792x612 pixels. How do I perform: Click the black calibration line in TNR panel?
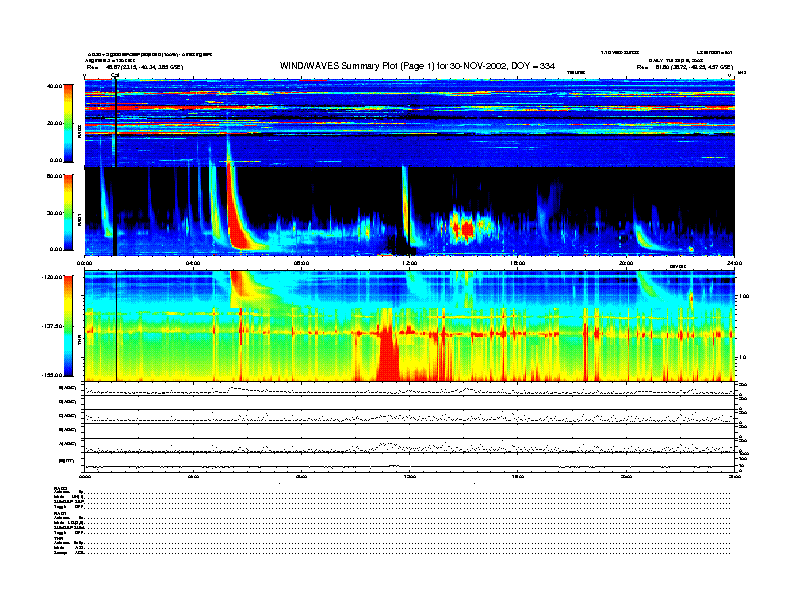coord(116,326)
